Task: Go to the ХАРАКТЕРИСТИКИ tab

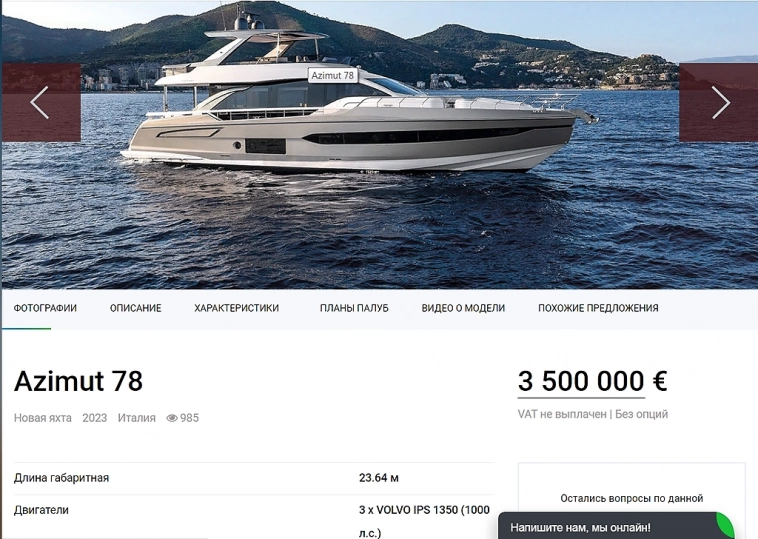Action: (236, 308)
